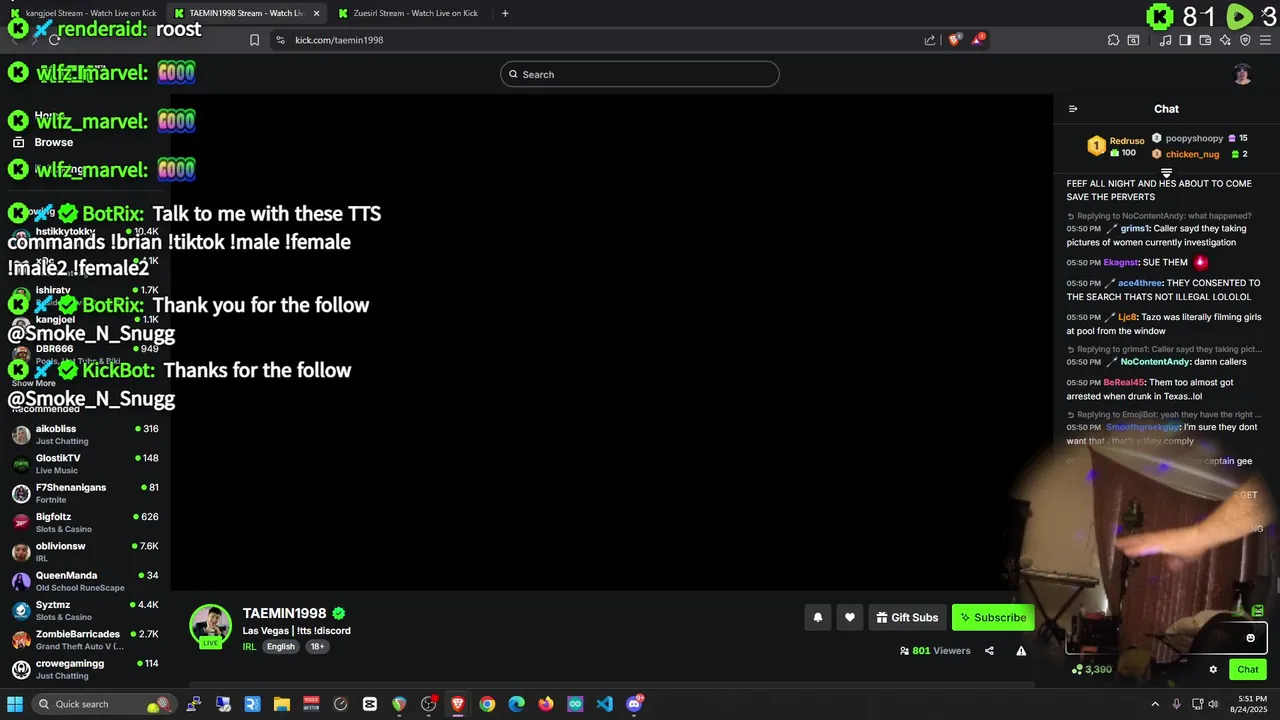Open Discord from the taskbar
This screenshot has height=720, width=1280.
pyautogui.click(x=634, y=704)
